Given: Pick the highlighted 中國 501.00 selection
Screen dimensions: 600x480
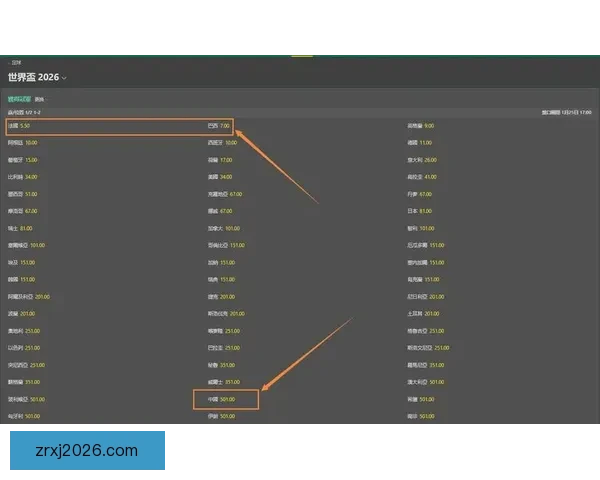Looking at the screenshot, I should [x=226, y=399].
